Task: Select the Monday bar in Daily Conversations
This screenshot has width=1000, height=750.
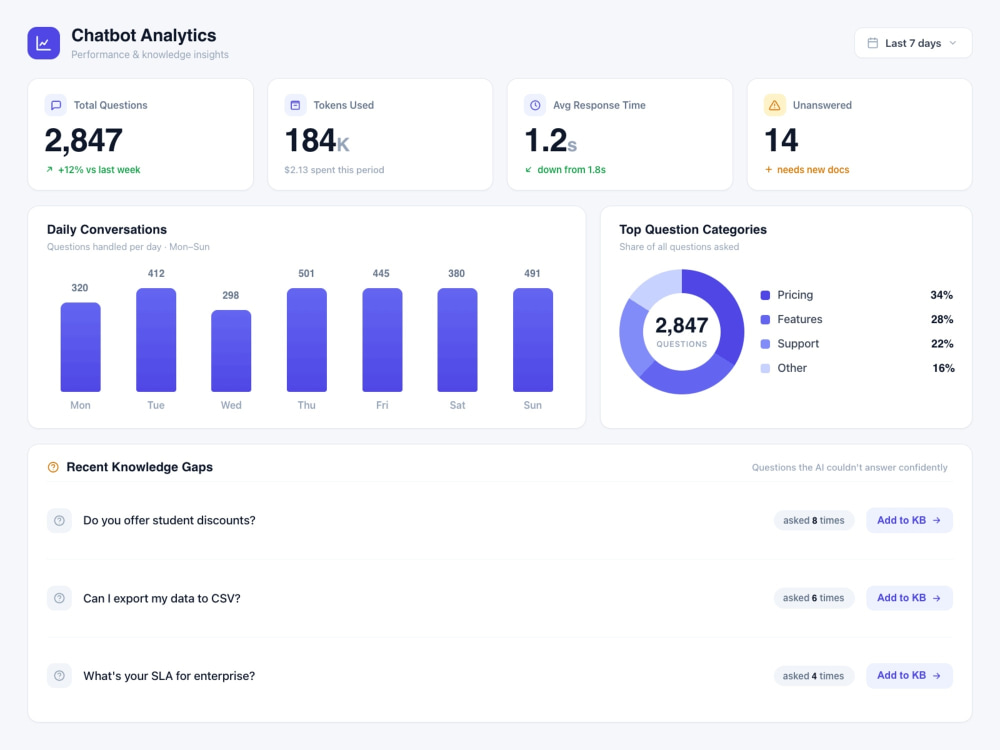Action: coord(80,347)
